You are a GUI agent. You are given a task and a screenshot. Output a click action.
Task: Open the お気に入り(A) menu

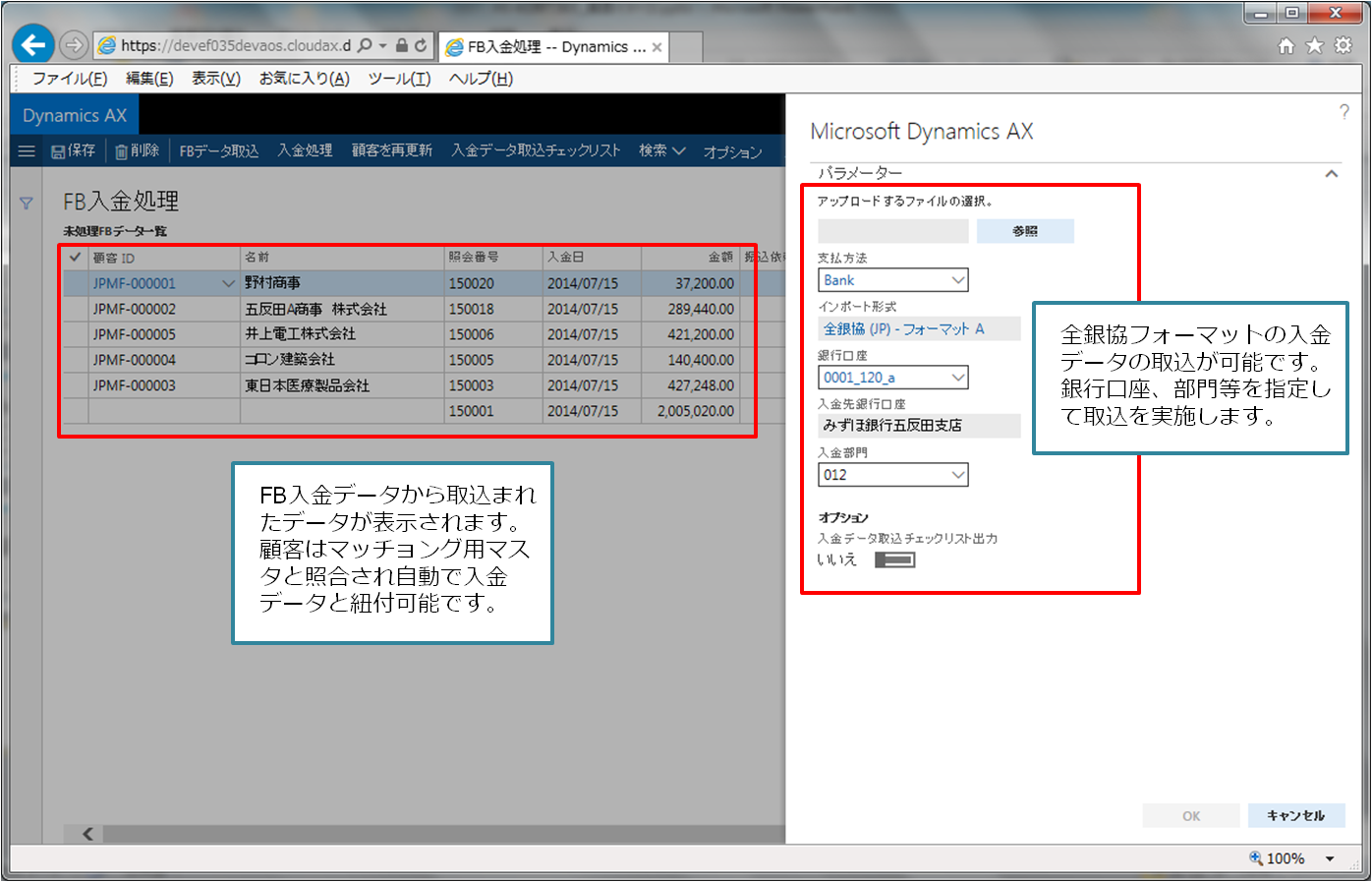pos(305,79)
